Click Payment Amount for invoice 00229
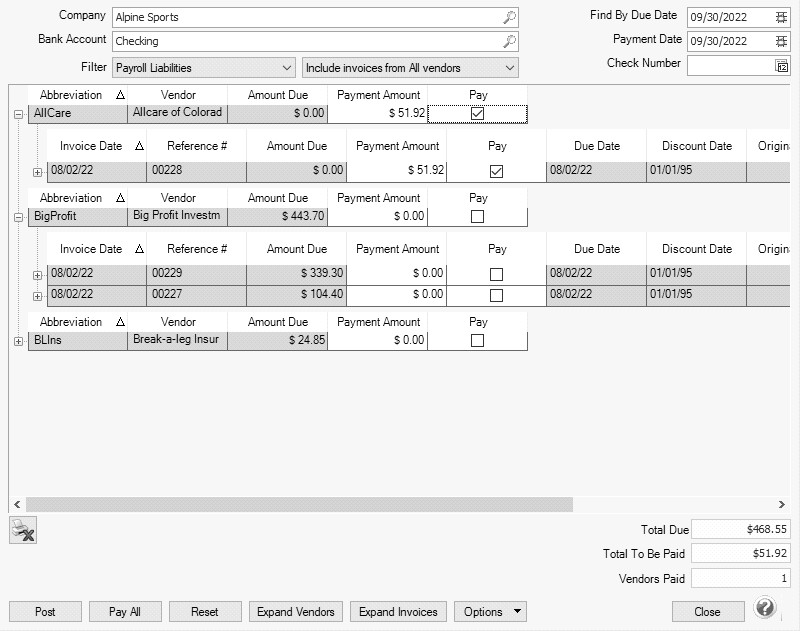This screenshot has width=800, height=631. pyautogui.click(x=396, y=273)
